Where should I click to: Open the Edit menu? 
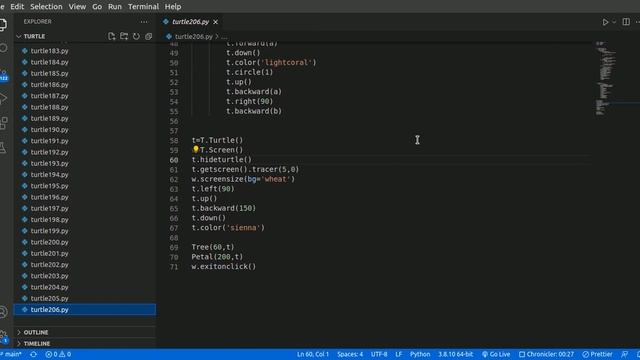tap(17, 7)
